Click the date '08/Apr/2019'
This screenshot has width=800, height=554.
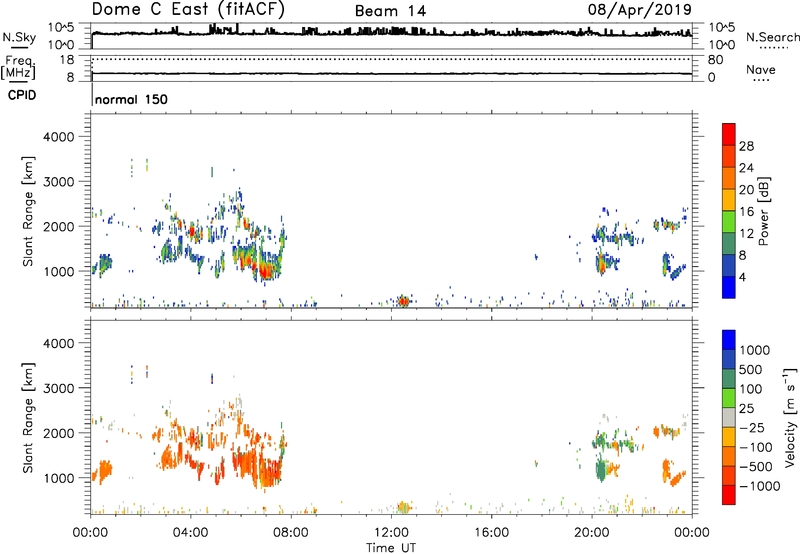(640, 10)
